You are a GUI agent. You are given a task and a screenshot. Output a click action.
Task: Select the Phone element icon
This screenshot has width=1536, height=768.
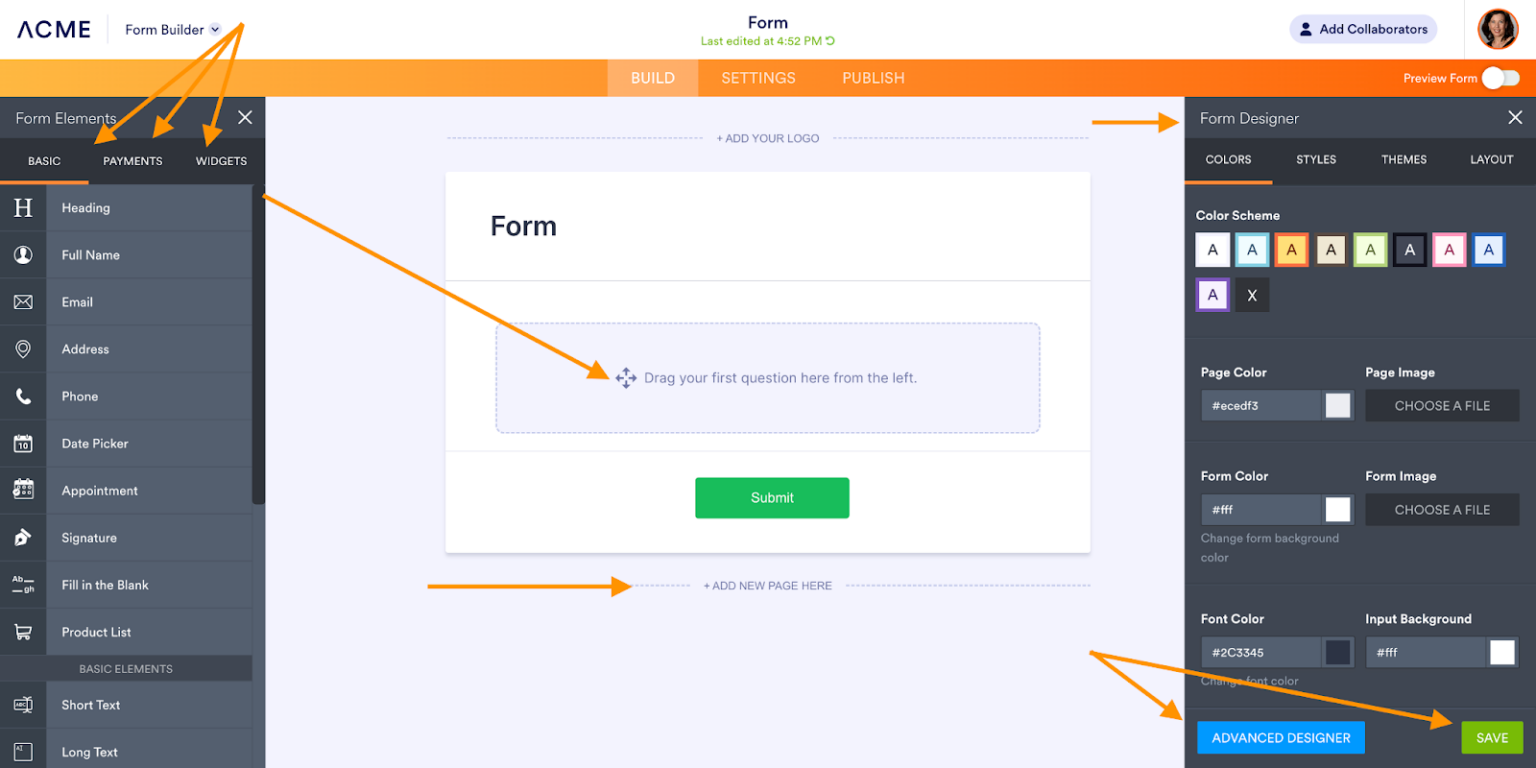tap(22, 395)
